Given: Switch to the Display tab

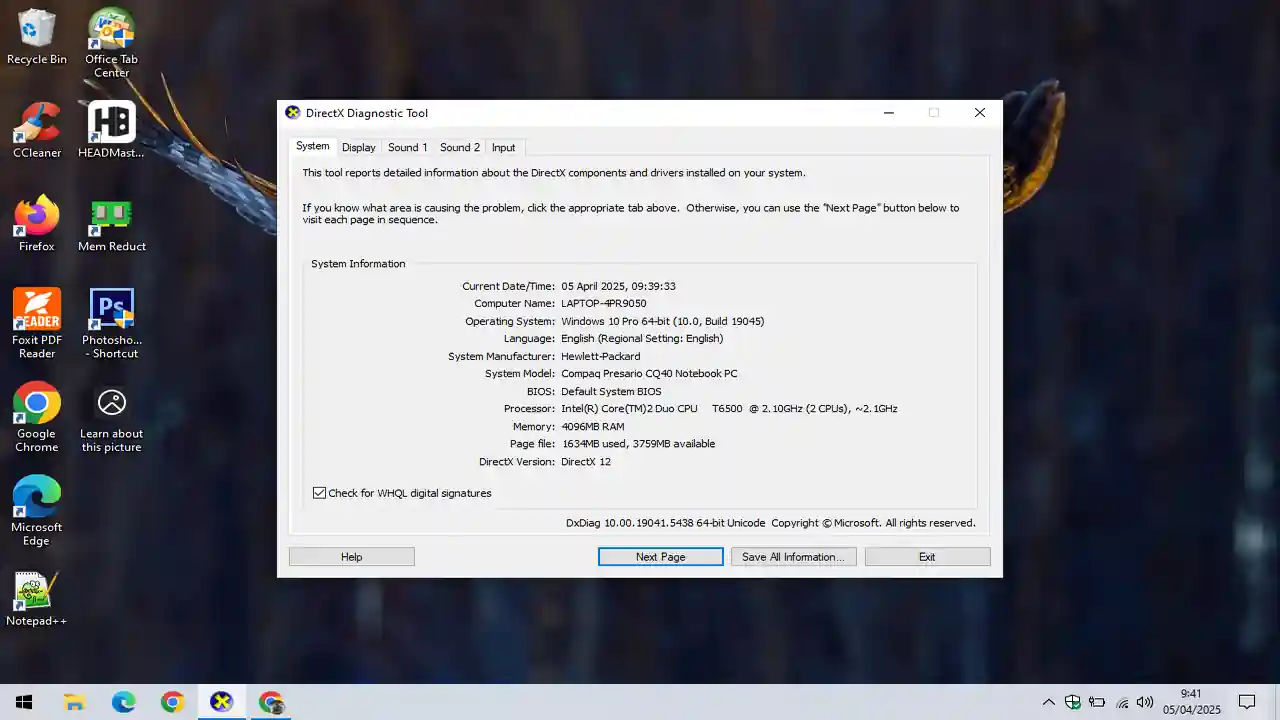Looking at the screenshot, I should [358, 147].
